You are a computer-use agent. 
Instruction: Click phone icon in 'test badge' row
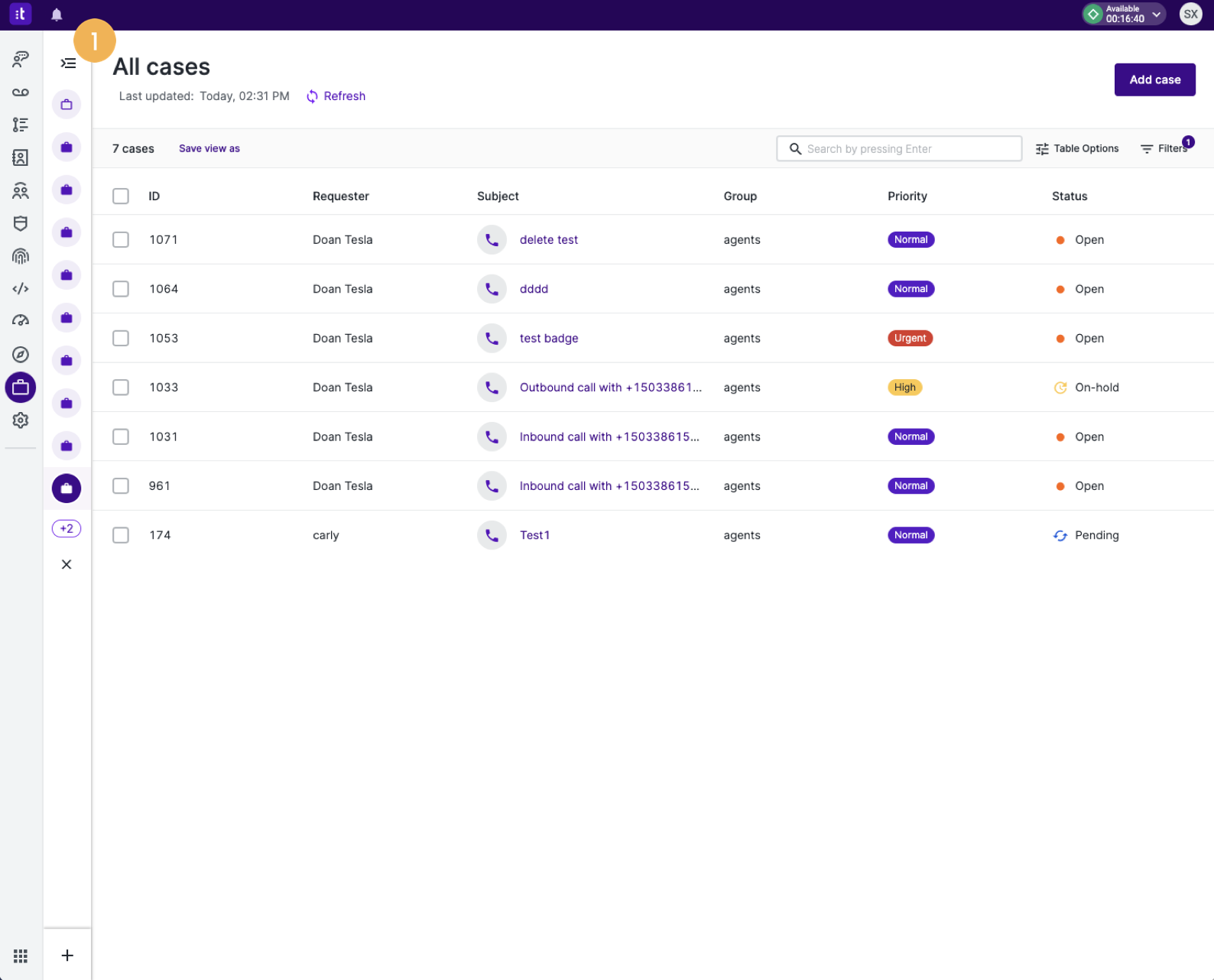492,338
